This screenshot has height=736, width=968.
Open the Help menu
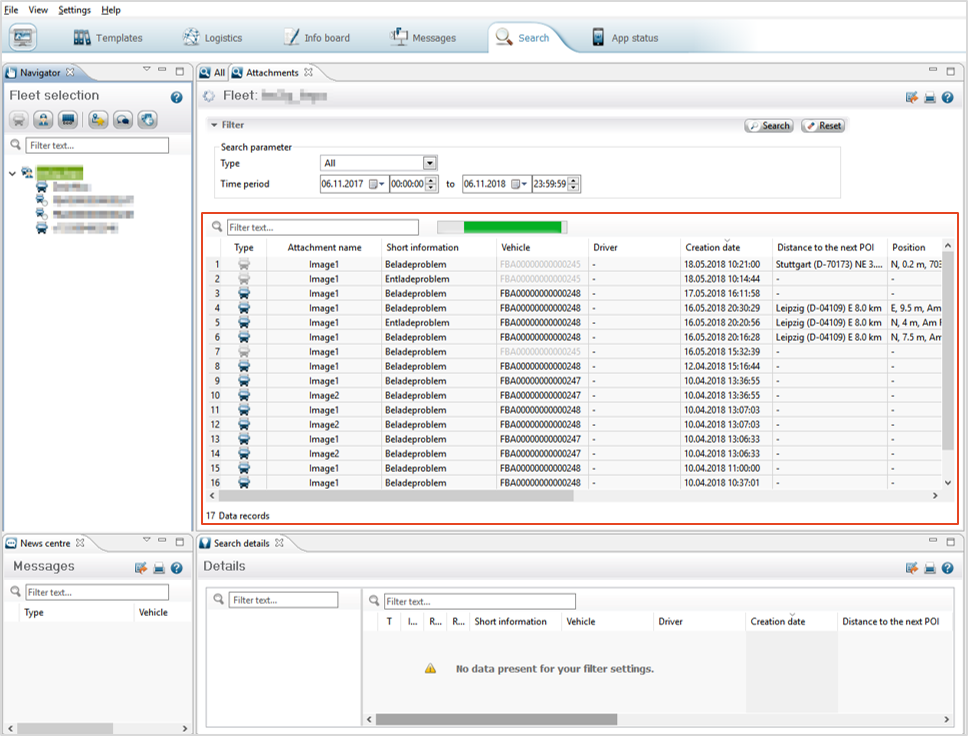coord(111,10)
